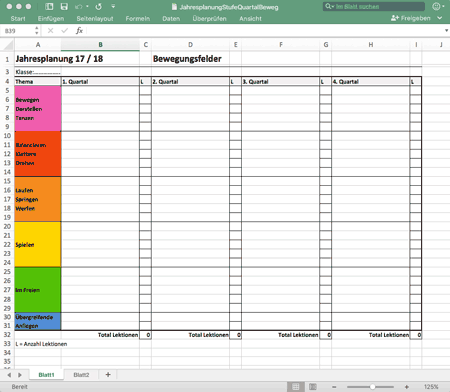The width and height of the screenshot is (450, 392).
Task: Click the Im Blatt suchen search field
Action: pyautogui.click(x=374, y=6)
